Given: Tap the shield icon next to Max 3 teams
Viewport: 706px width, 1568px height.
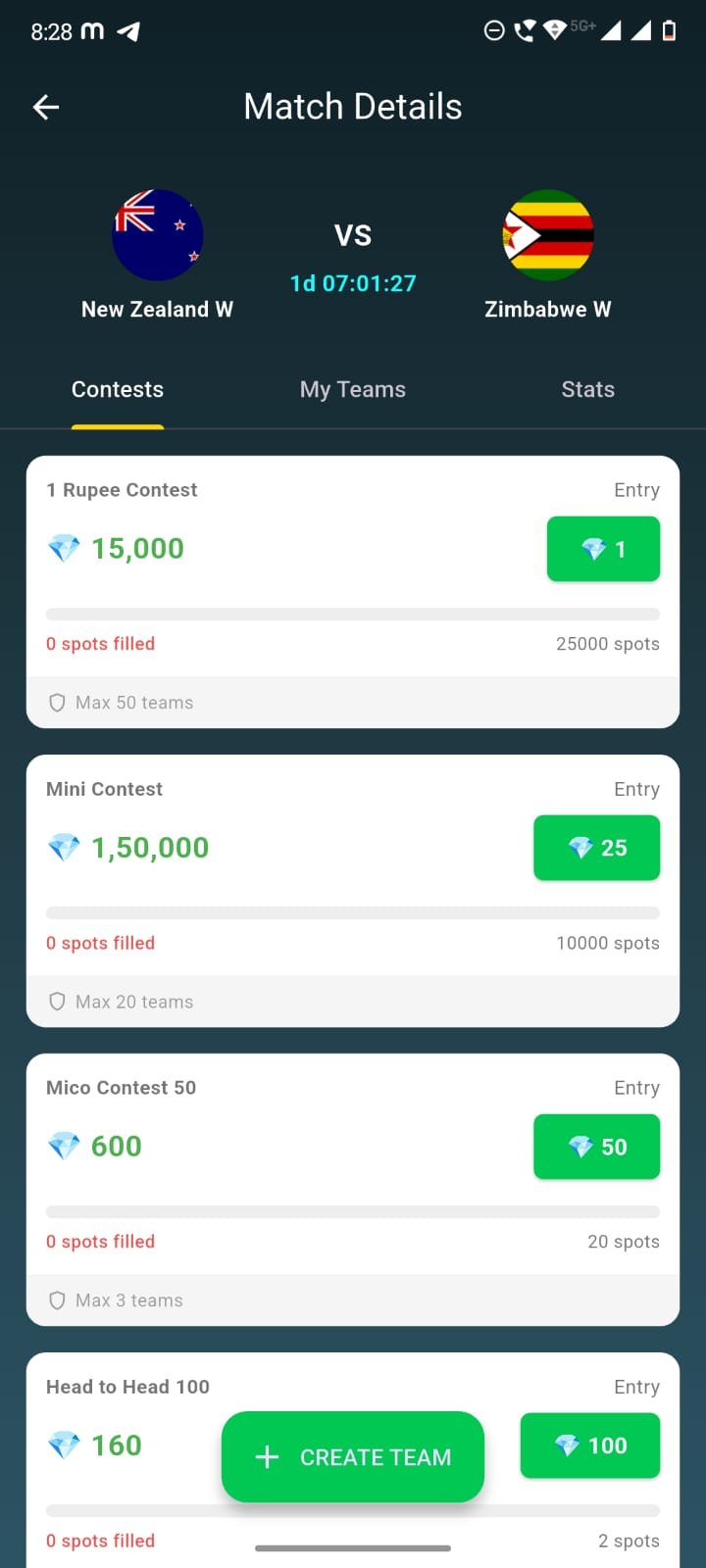Looking at the screenshot, I should coord(57,1300).
